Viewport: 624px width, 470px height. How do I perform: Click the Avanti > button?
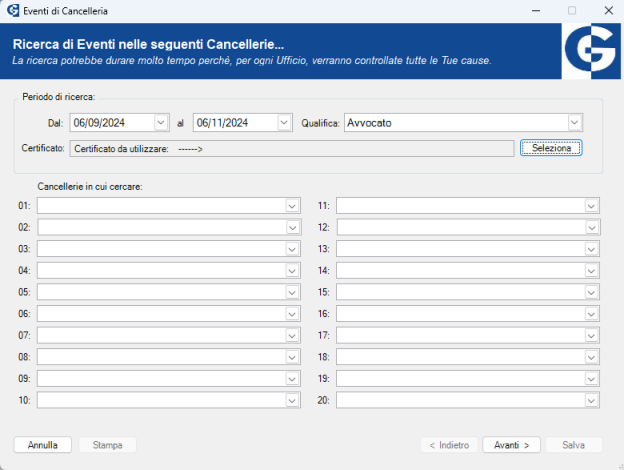511,445
